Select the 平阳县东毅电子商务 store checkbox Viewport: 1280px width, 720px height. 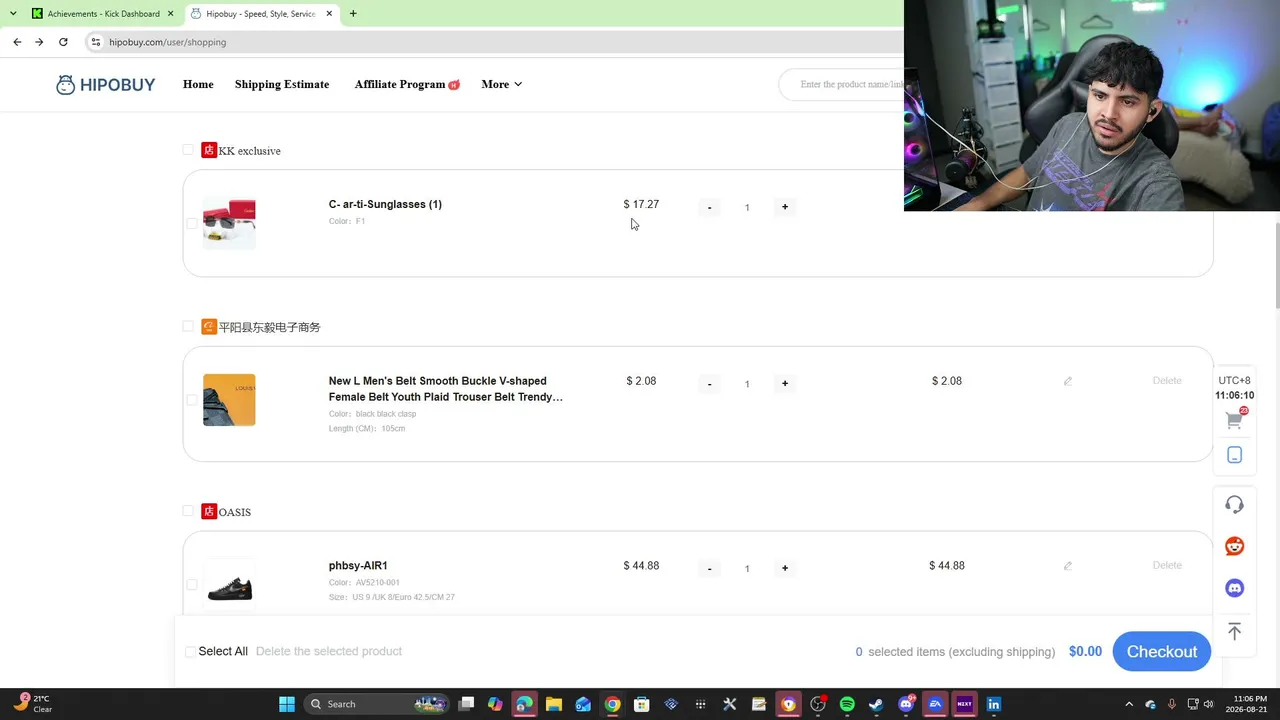tap(188, 326)
